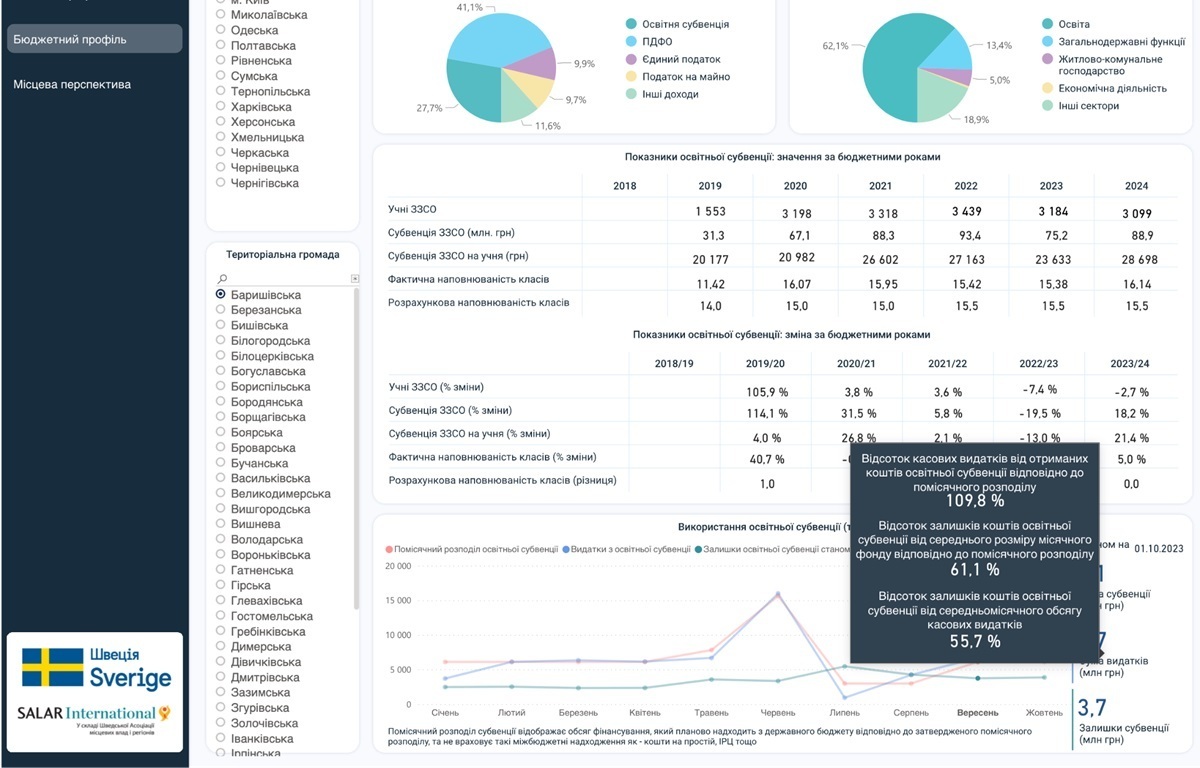1200x768 pixels.
Task: Select the Березанська community radio button
Action: (221, 310)
